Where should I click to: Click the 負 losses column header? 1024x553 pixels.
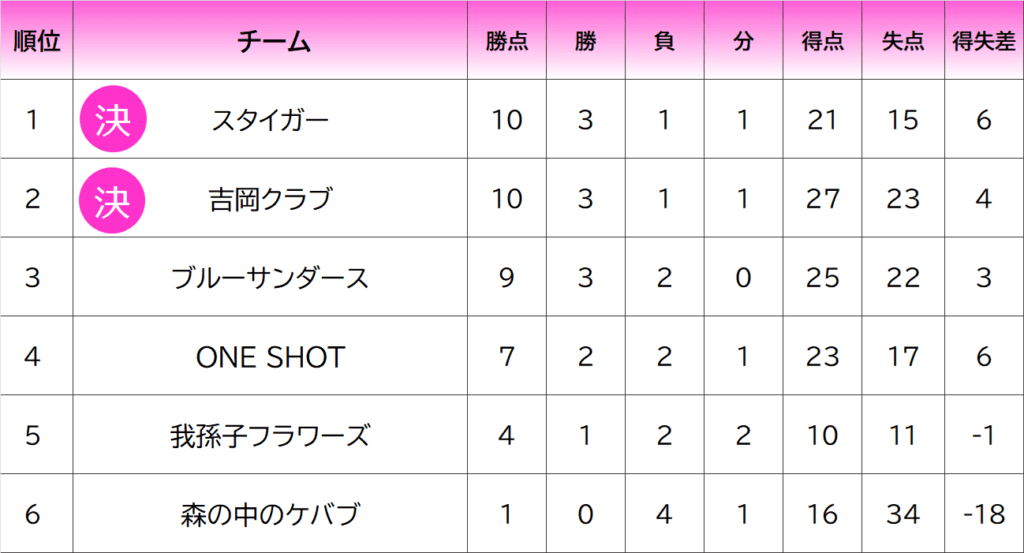665,42
